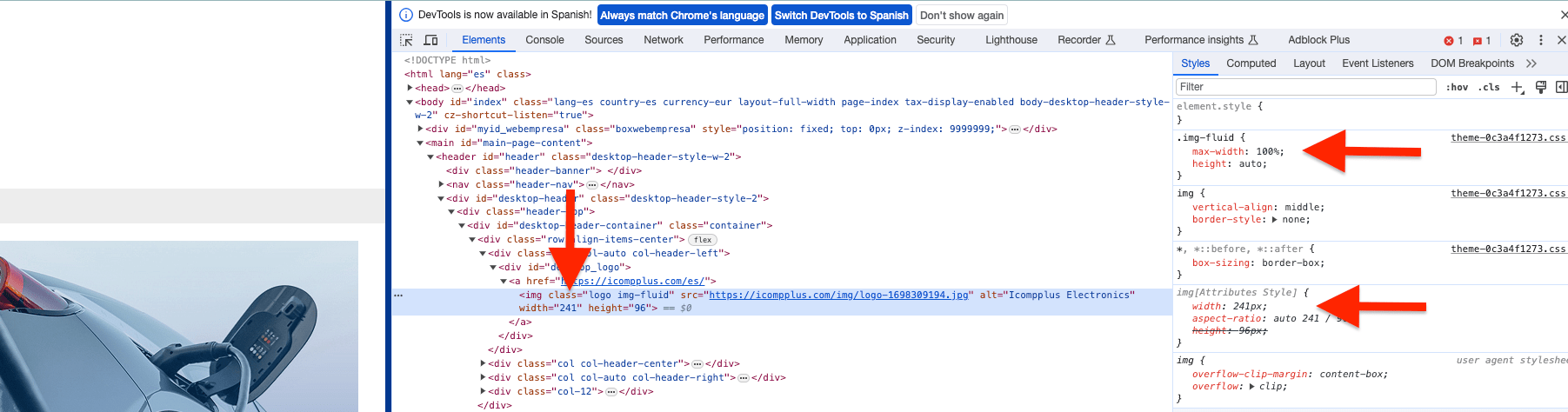Expand the div col-header-right node
1568x412 pixels.
tap(483, 377)
